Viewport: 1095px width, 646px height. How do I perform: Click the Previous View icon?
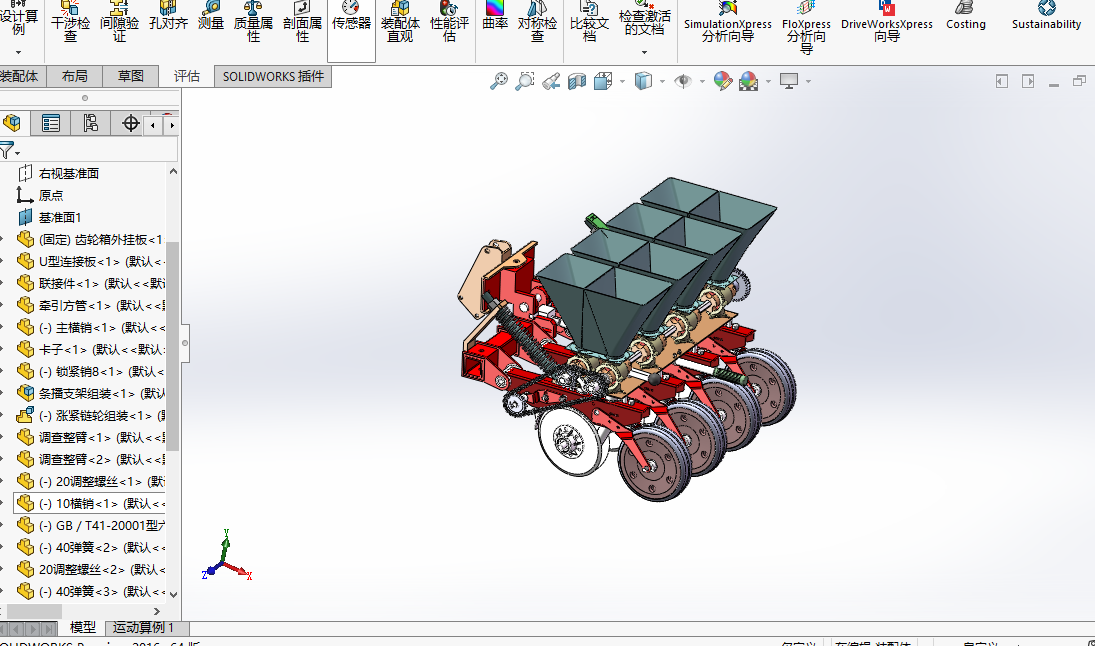pyautogui.click(x=551, y=82)
